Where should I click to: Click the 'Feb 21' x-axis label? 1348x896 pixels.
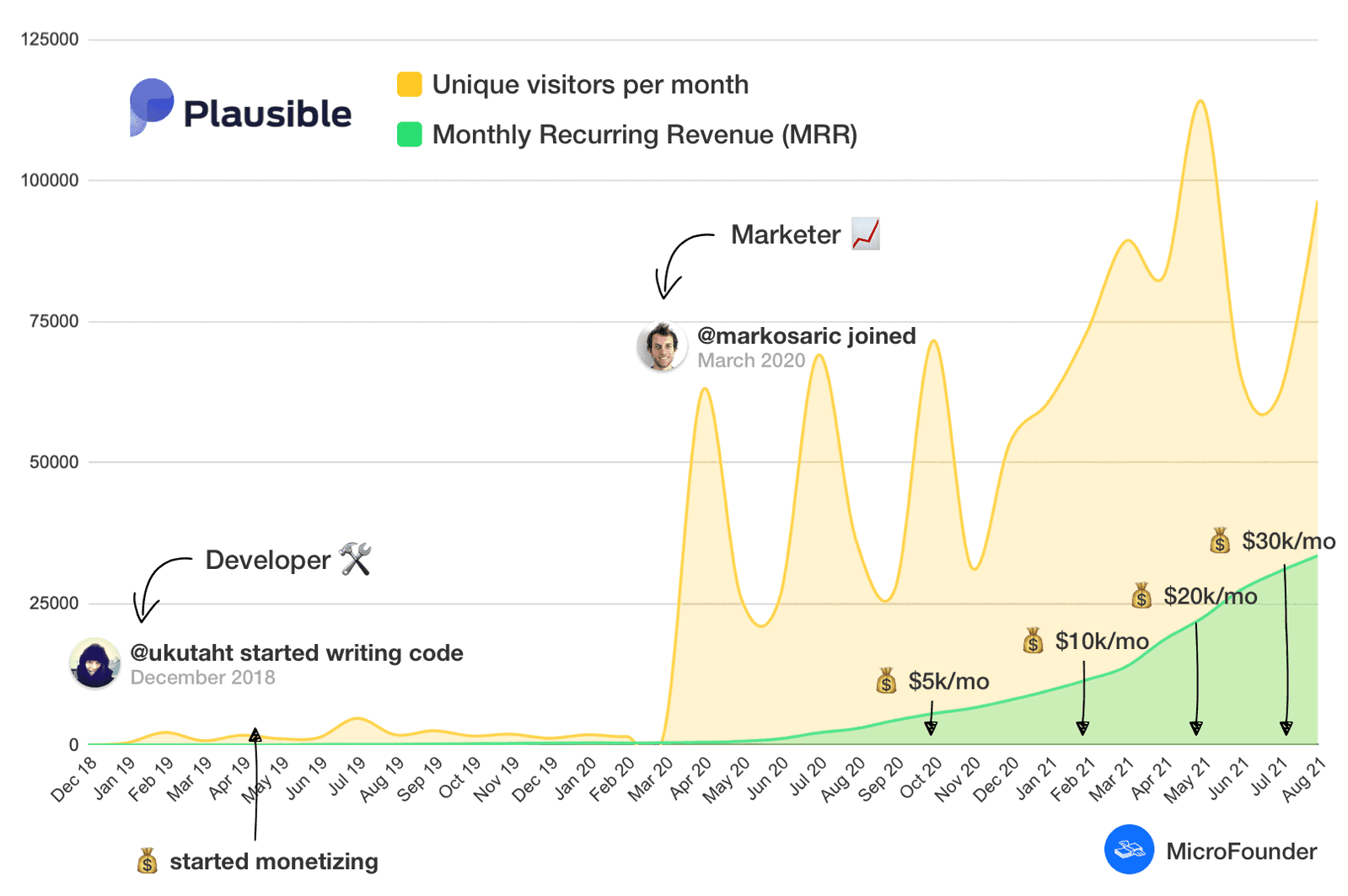(x=1072, y=778)
